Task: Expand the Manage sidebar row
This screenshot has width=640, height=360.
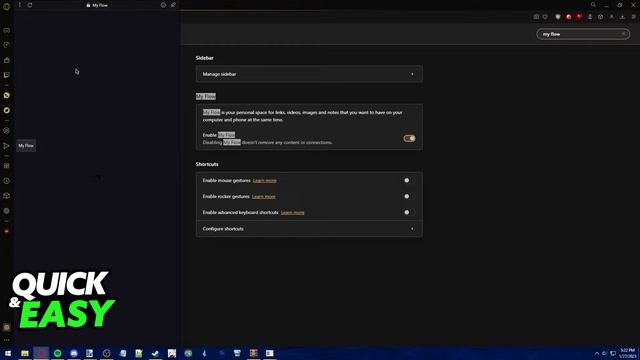Action: click(x=309, y=74)
